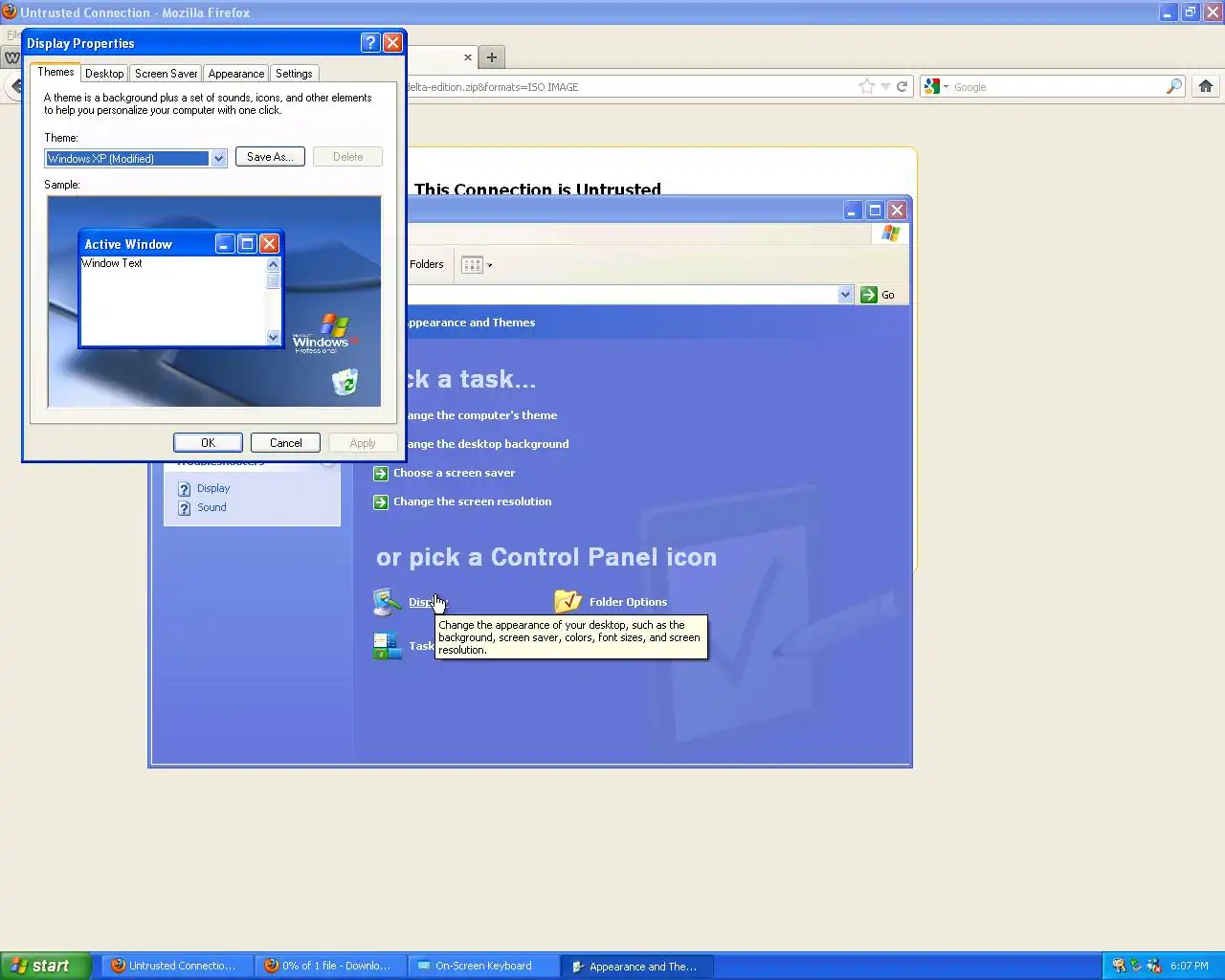This screenshot has width=1225, height=980.
Task: Click the computer's theme task link
Action: 482,415
